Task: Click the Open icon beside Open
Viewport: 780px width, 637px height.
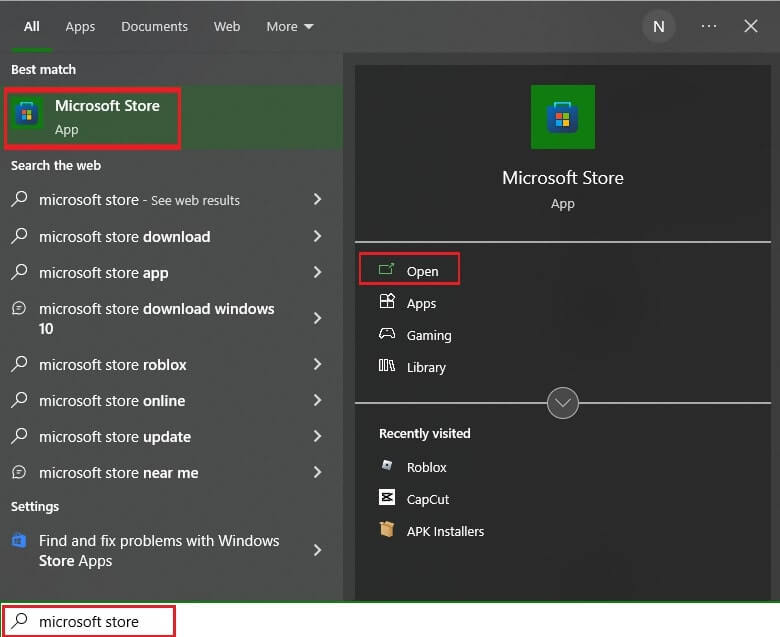Action: click(x=387, y=270)
